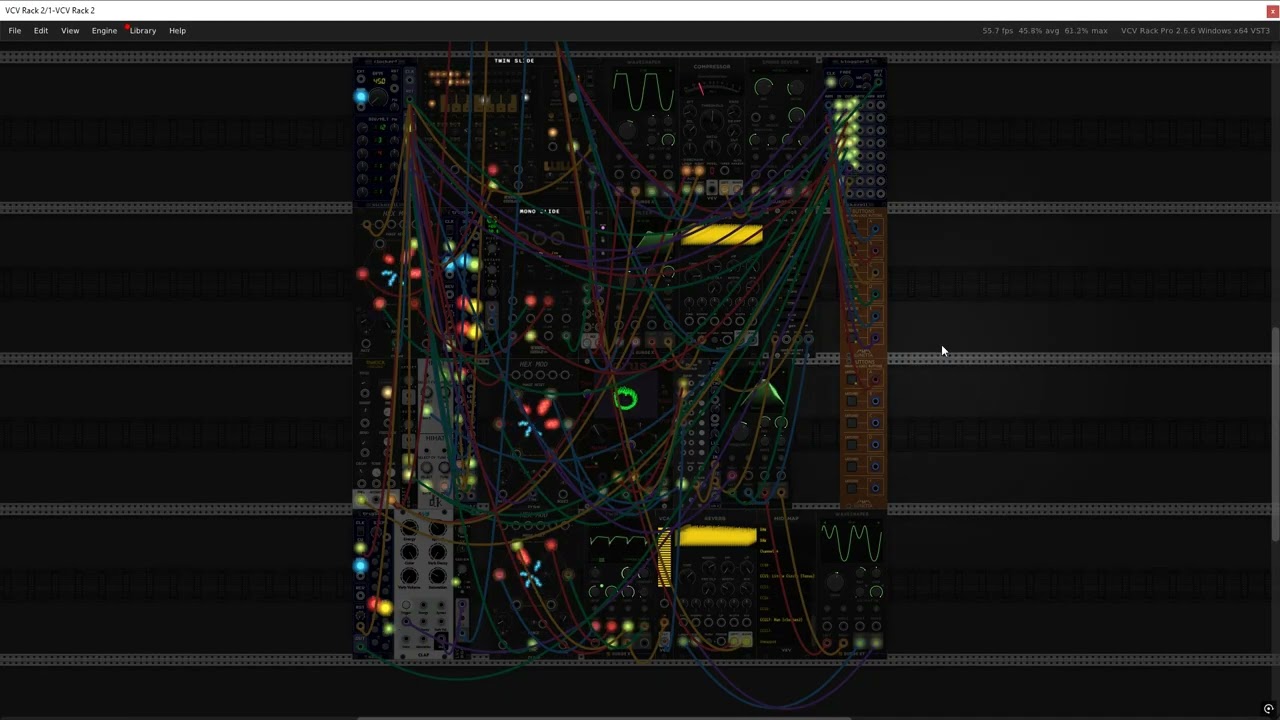Click the TWIN SLIDE module title
Screen dimensions: 1280x720
point(514,61)
